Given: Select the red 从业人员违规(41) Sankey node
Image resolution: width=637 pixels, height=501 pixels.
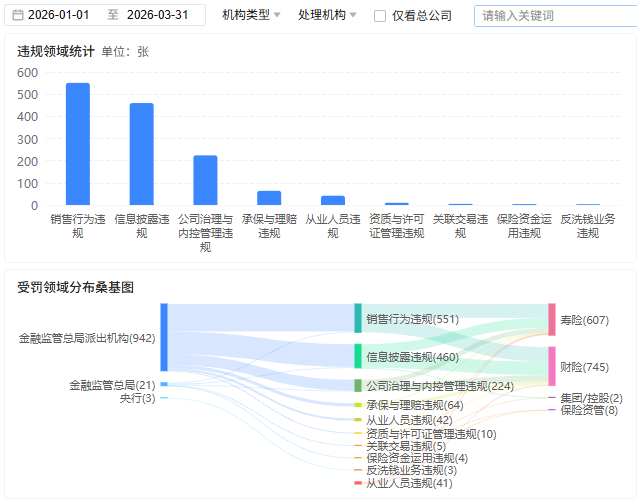Looking at the screenshot, I should tap(358, 483).
